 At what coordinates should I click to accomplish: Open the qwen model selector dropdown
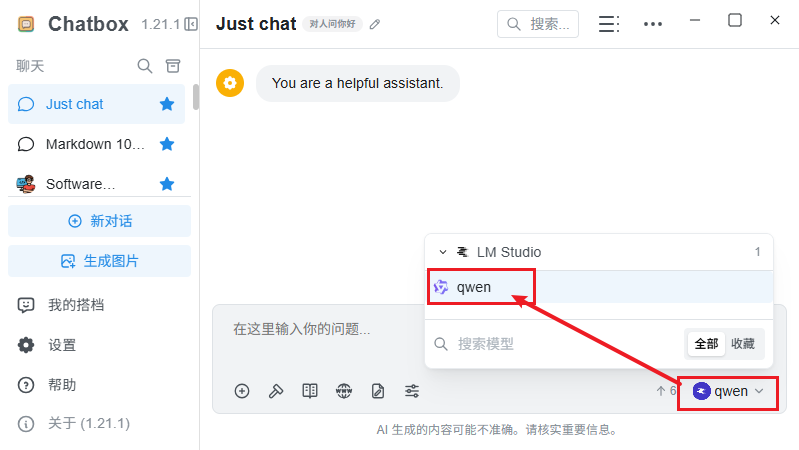(728, 391)
